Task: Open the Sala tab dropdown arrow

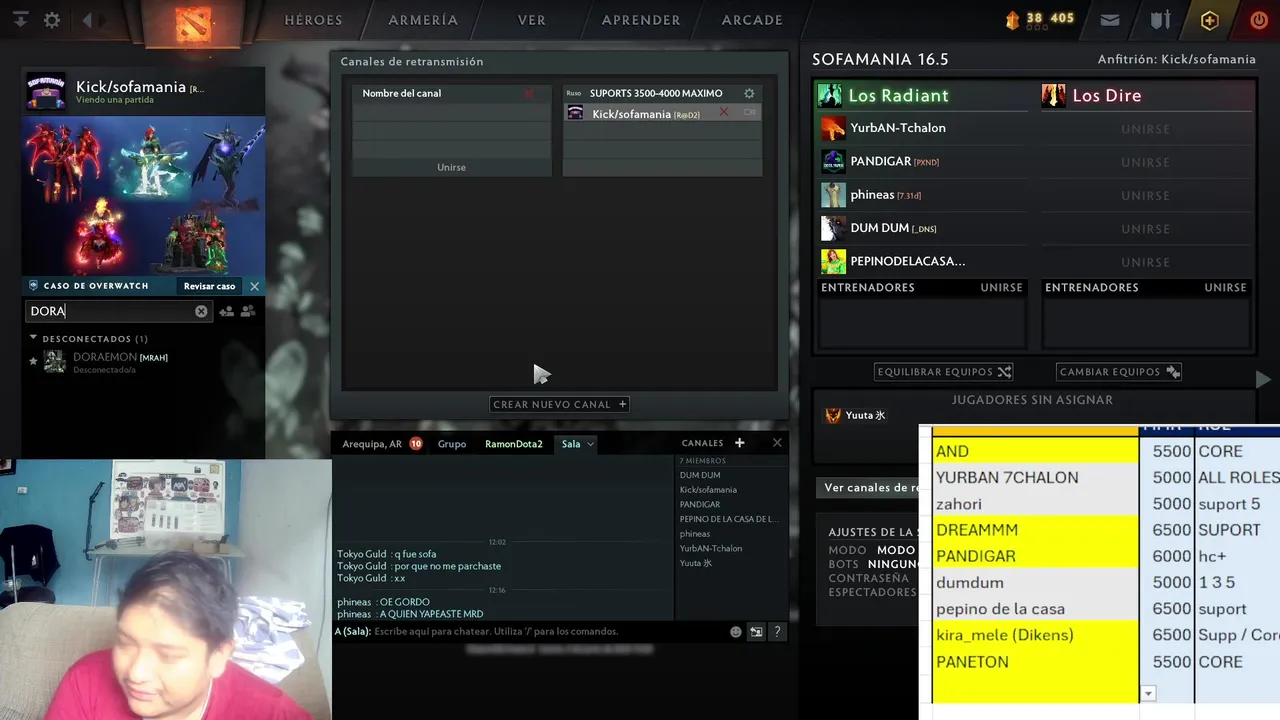Action: 590,444
